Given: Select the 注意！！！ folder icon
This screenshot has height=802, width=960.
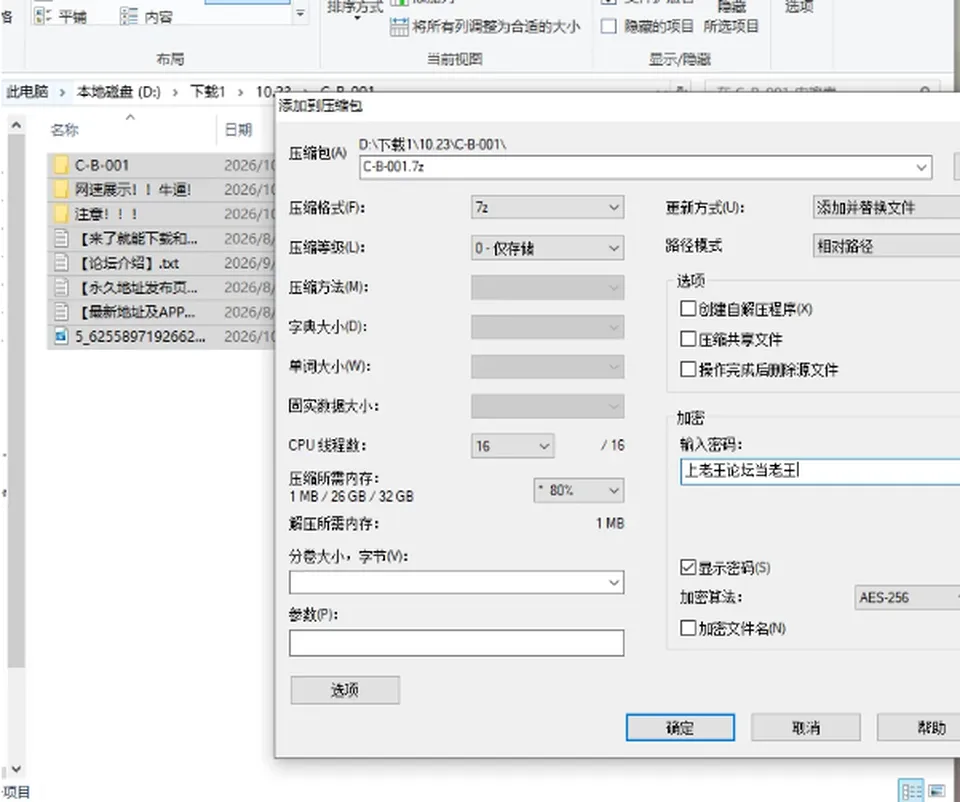Looking at the screenshot, I should tap(61, 214).
